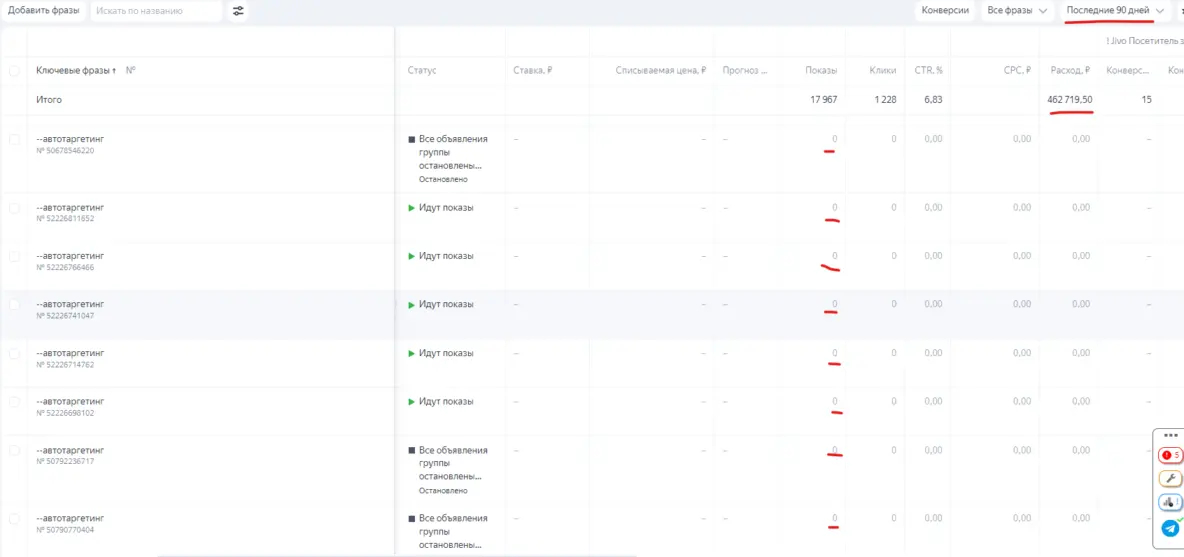This screenshot has width=1184, height=557.
Task: Sort by 'Ключевые фразы' column header
Action: pyautogui.click(x=75, y=70)
